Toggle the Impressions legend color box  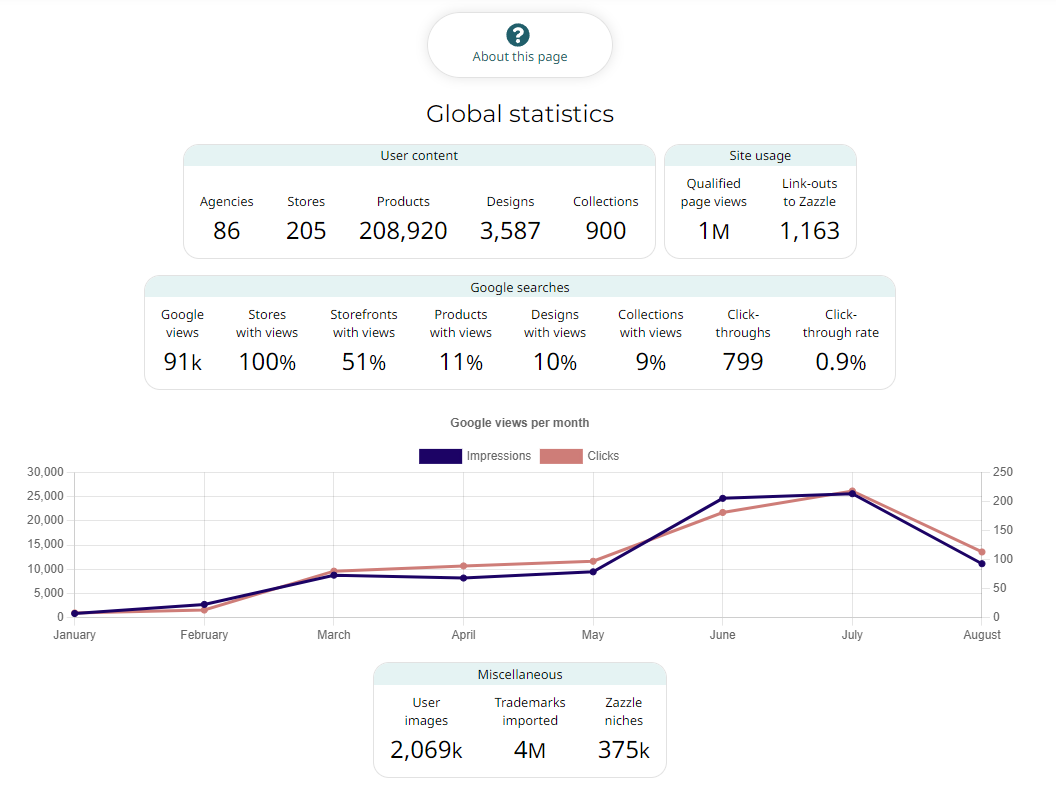tap(440, 456)
